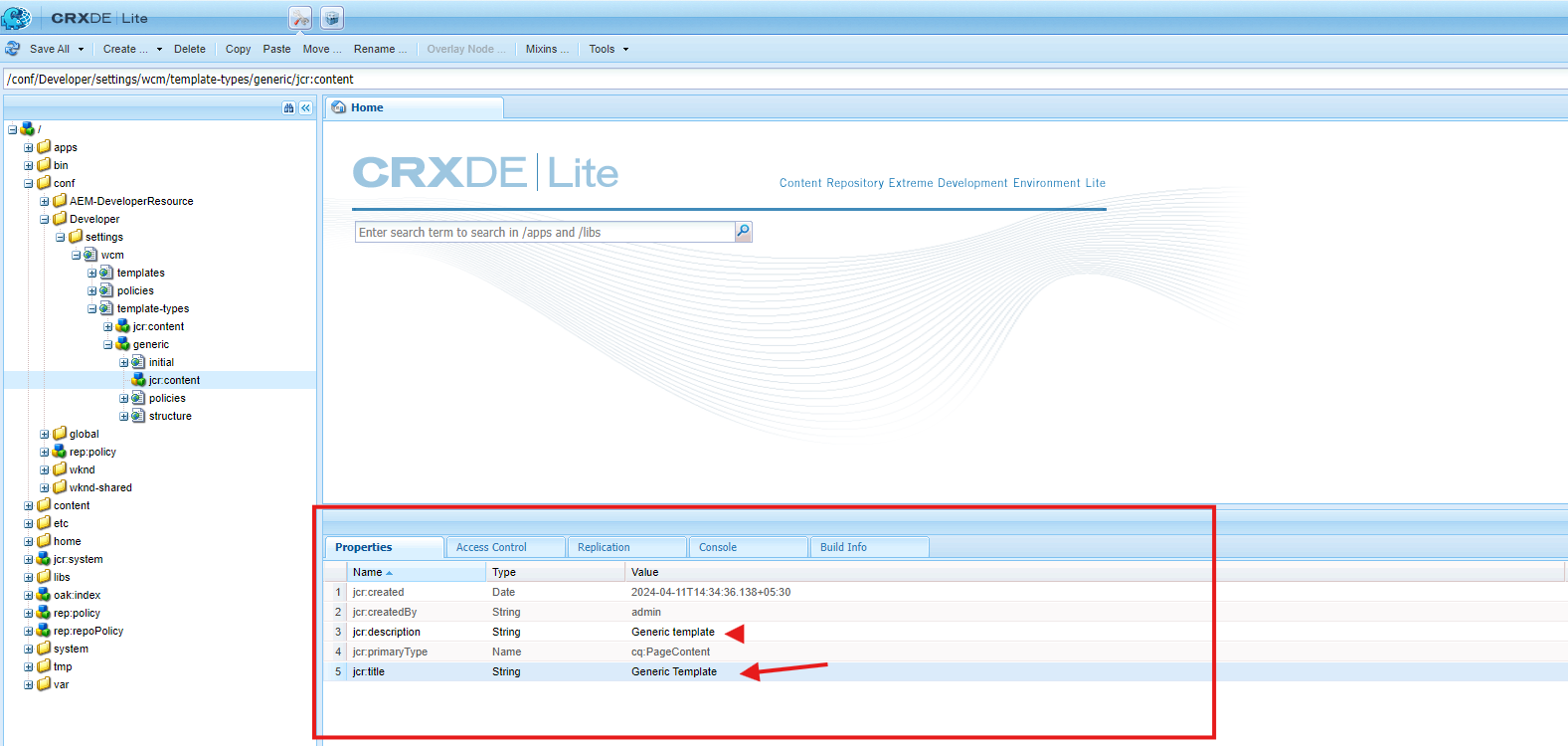Screen dimensions: 1568x746
Task: Open the package cube icon in header
Action: (332, 18)
